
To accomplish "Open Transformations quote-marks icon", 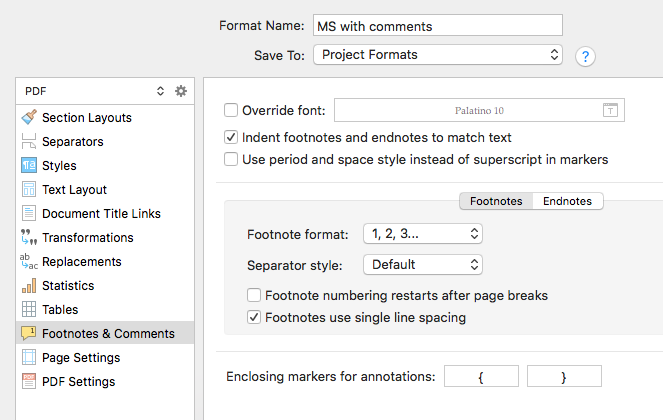I will click(x=29, y=237).
